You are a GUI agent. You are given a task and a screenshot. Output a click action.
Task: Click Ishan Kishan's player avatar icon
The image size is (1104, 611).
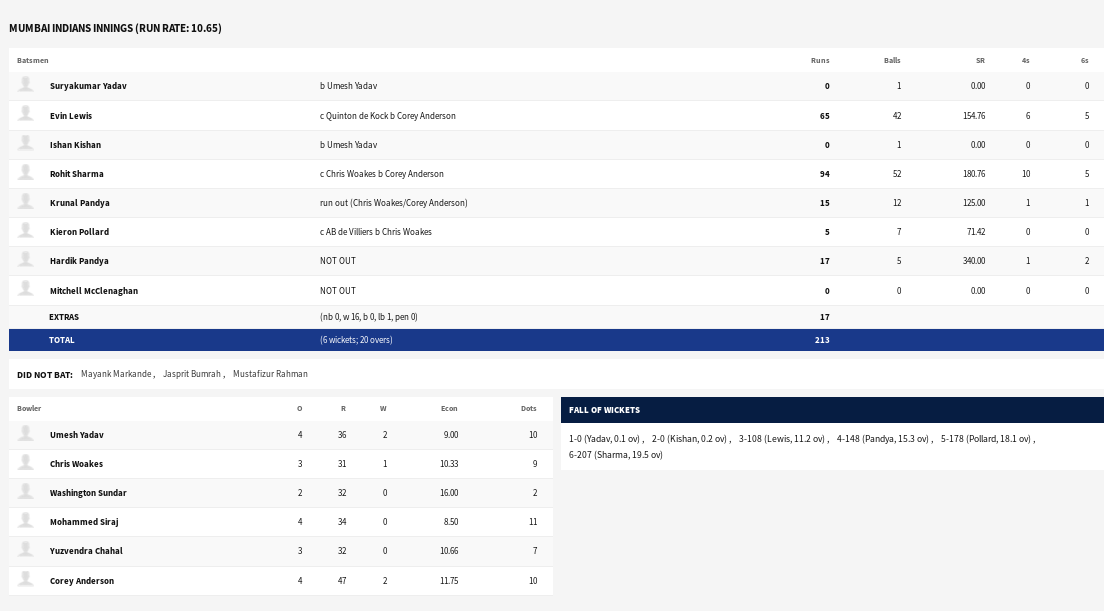point(25,144)
